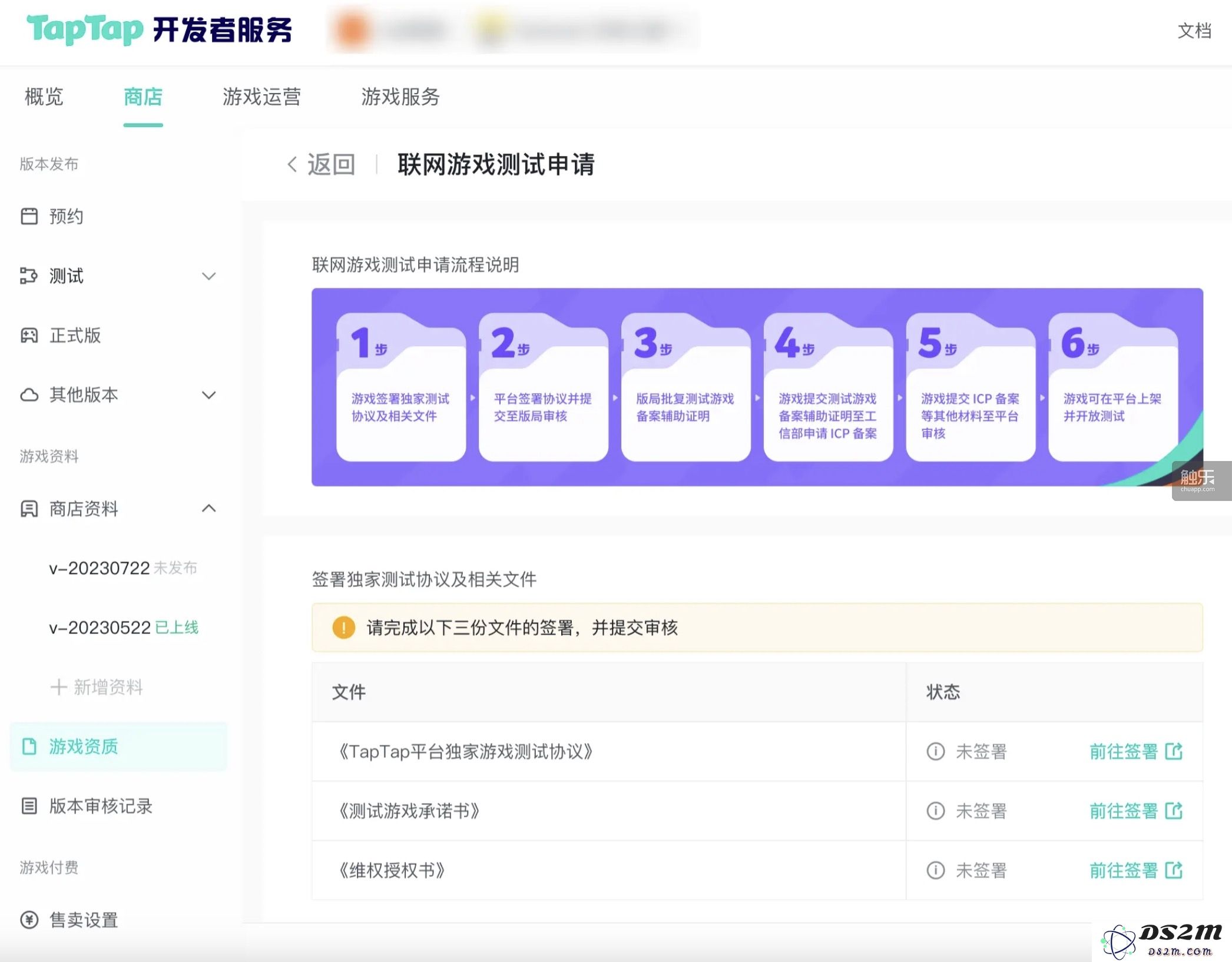This screenshot has height=962, width=1232.
Task: Click 新增资料 to add store info
Action: [108, 686]
